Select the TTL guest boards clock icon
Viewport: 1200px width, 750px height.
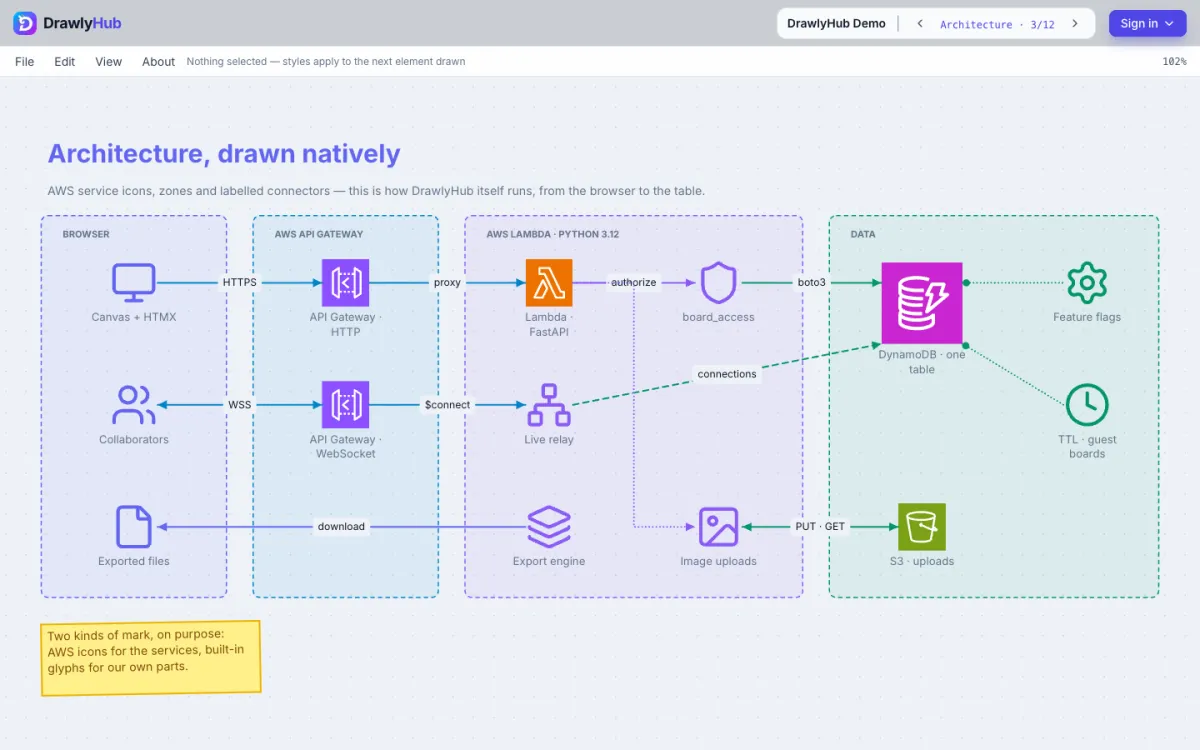click(1087, 405)
